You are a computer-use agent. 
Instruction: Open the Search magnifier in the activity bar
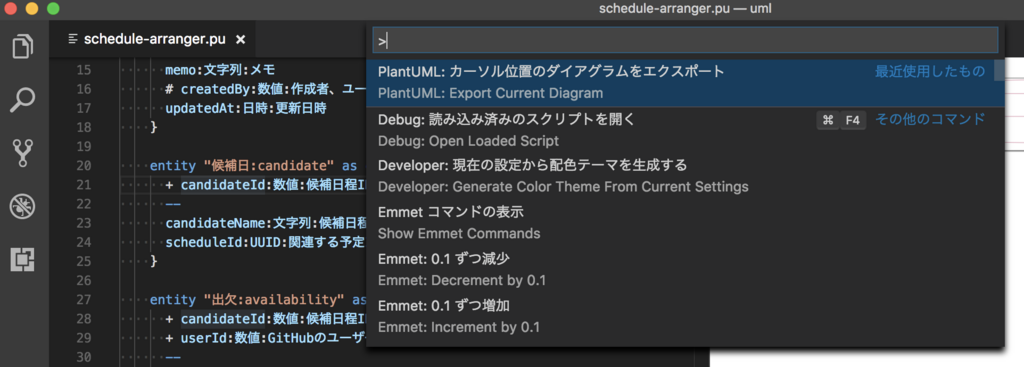click(x=23, y=99)
